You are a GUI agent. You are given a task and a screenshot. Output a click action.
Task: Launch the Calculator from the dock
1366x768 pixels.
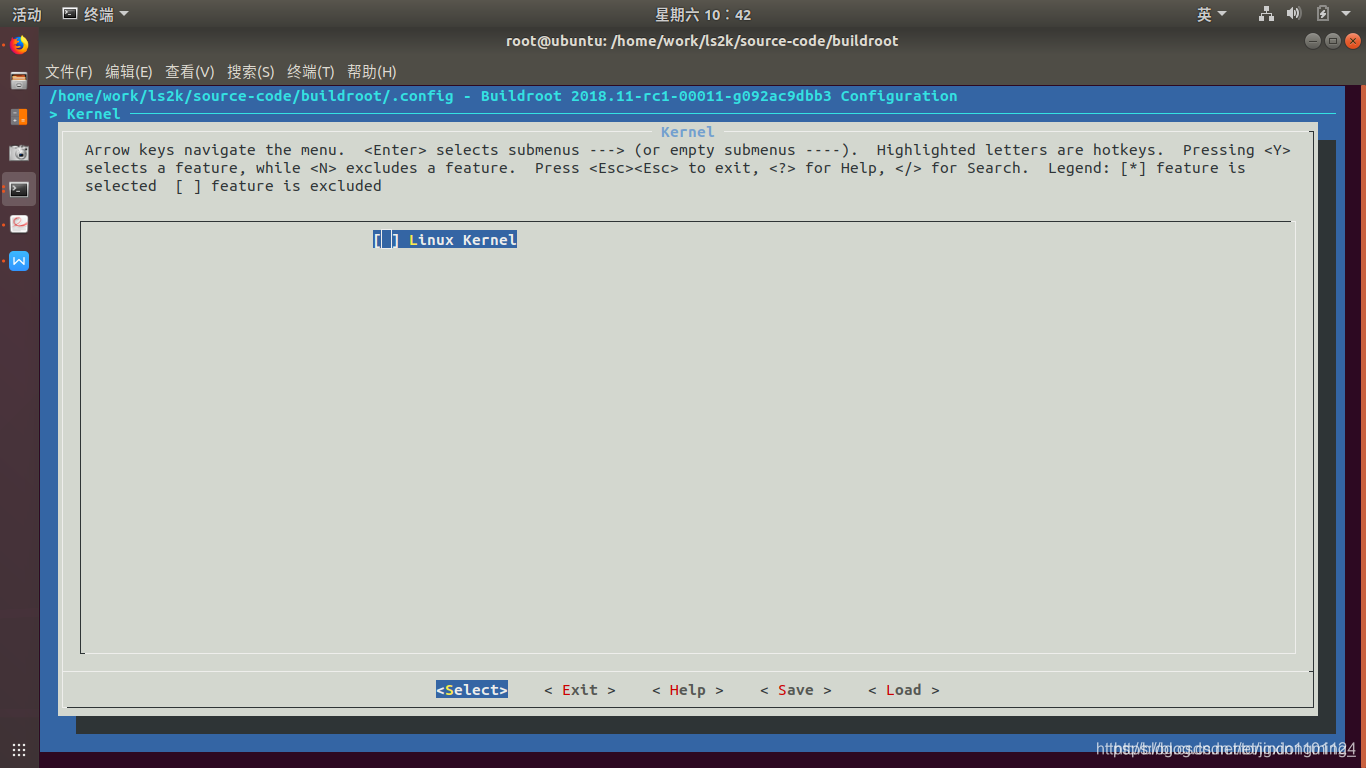[x=19, y=117]
